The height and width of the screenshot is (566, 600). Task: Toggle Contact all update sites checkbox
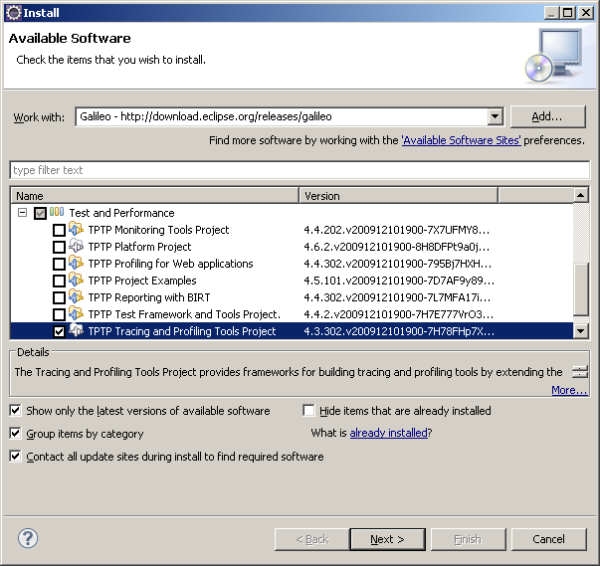click(15, 456)
